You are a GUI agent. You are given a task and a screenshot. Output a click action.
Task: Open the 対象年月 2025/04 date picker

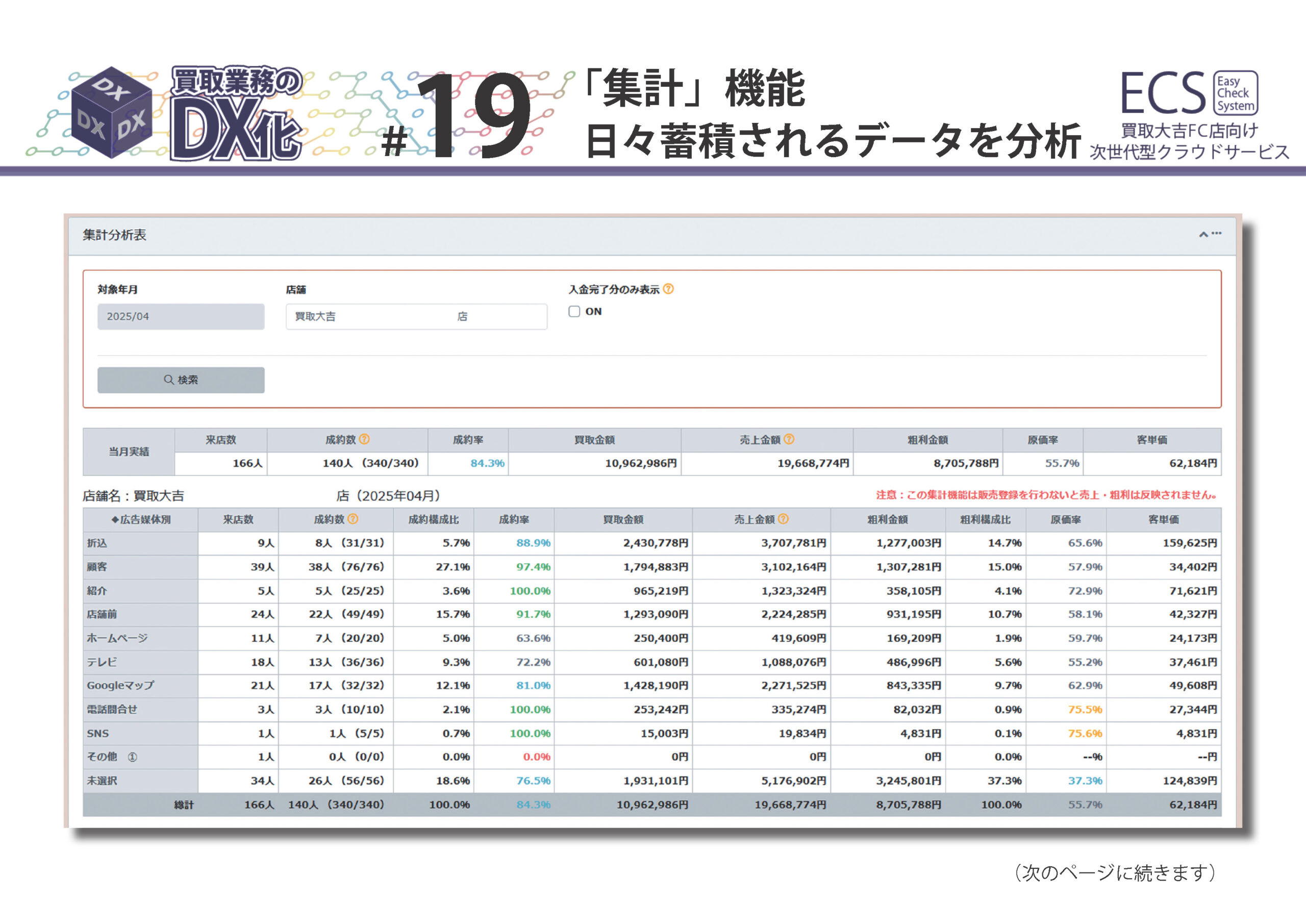181,316
